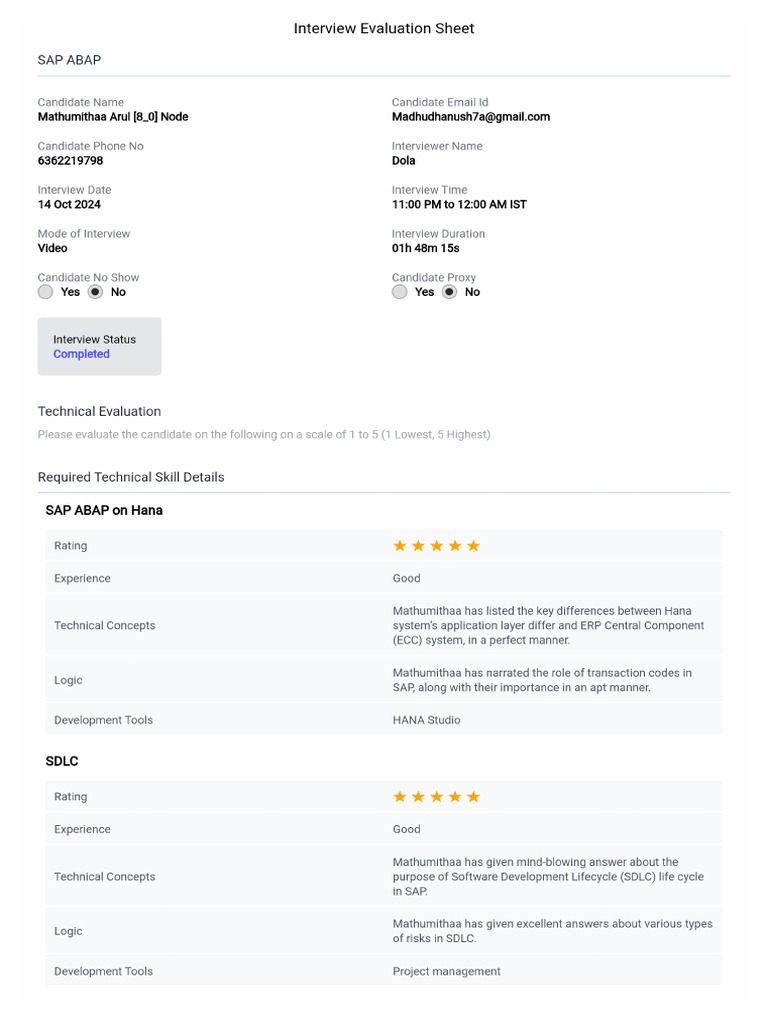Click the Project management development tools value
The image size is (768, 1024).
446,971
